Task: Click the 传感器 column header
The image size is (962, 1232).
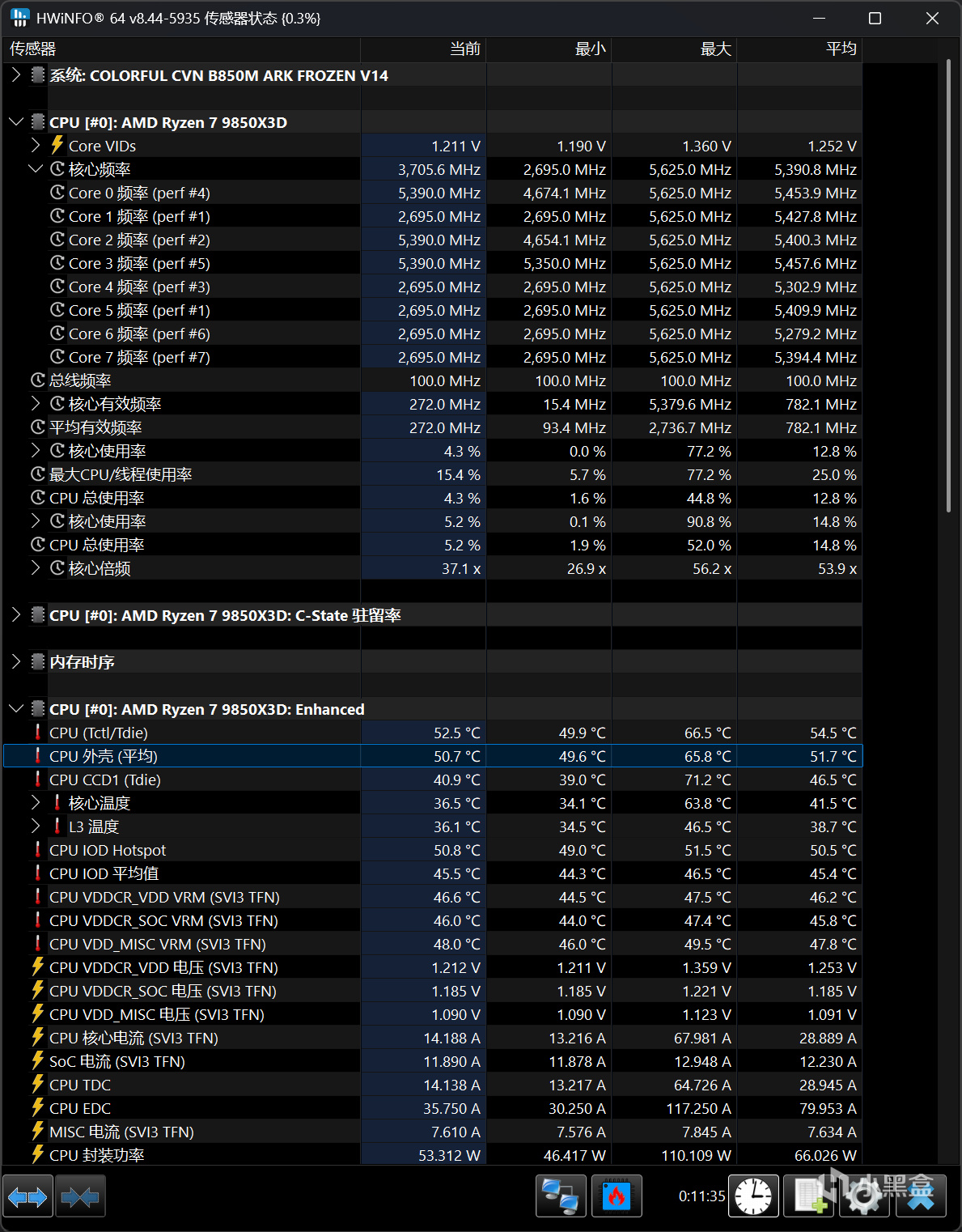Action: click(x=182, y=49)
